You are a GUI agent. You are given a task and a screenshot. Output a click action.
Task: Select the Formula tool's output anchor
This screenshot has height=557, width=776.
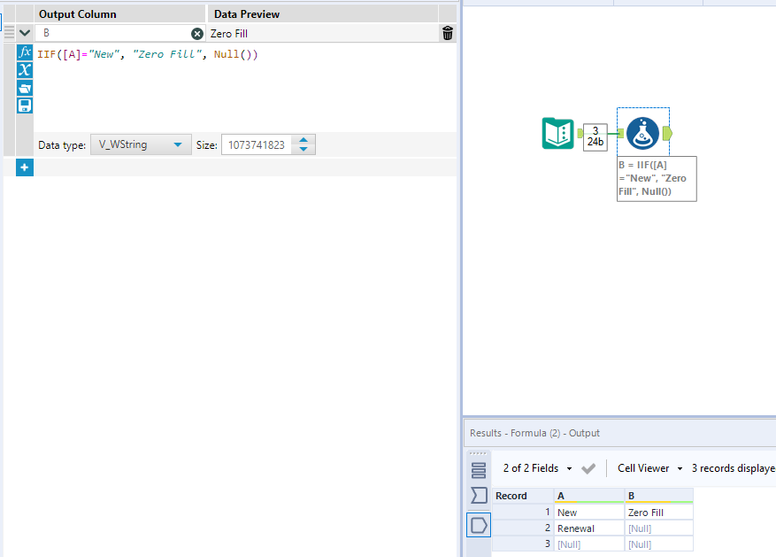667,133
